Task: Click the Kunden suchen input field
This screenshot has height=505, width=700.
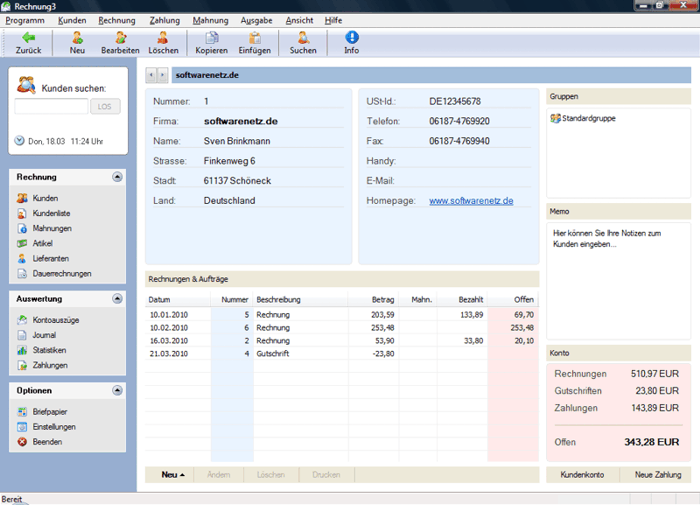Action: coord(52,106)
